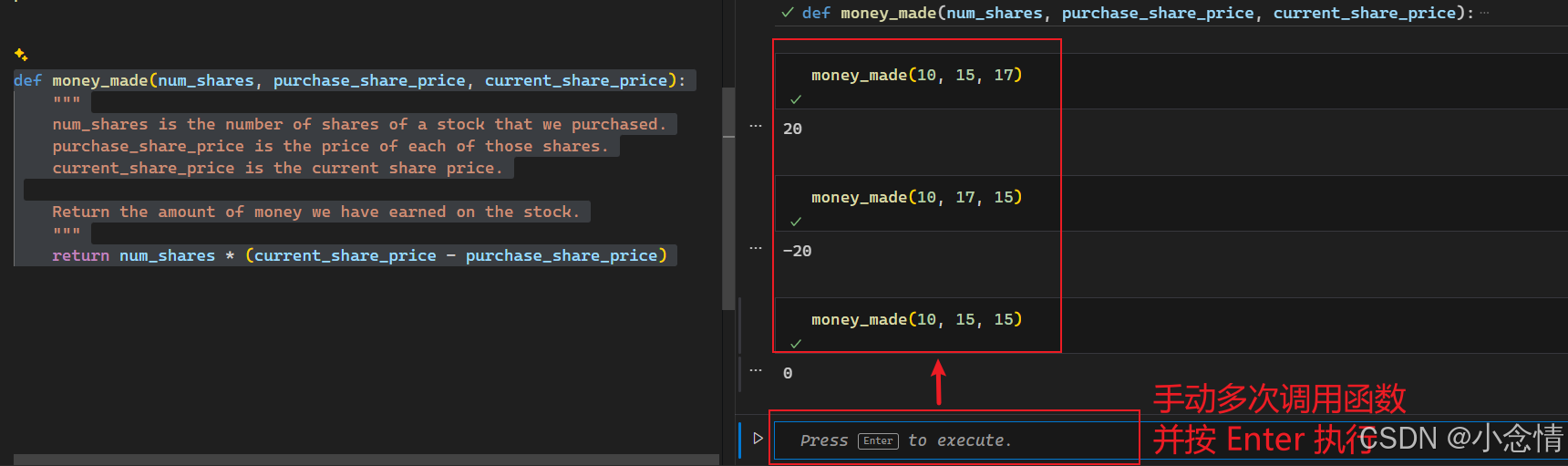This screenshot has width=1568, height=466.
Task: Click the return num_shares line in the editor
Action: [x=359, y=255]
